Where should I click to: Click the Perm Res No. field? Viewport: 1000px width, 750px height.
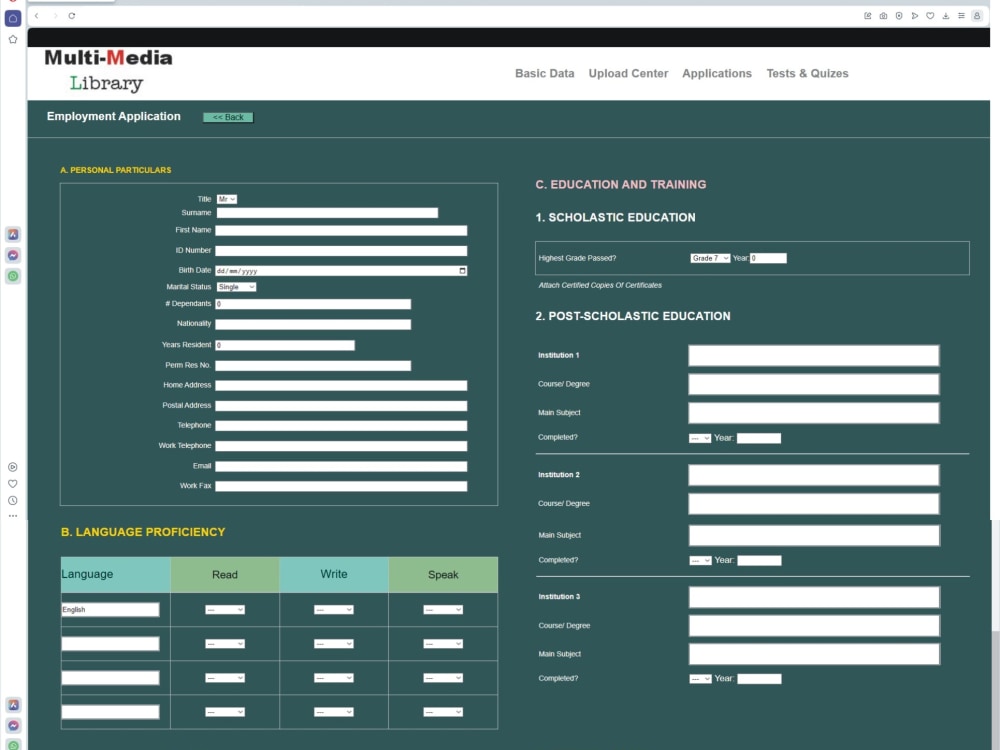[x=313, y=365]
